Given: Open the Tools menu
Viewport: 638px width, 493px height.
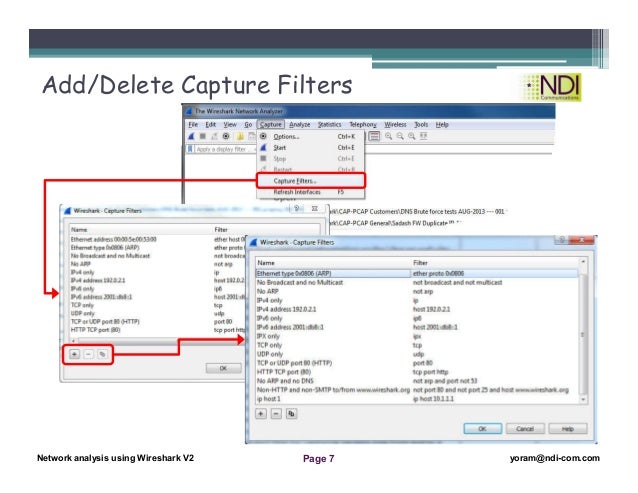Looking at the screenshot, I should coord(421,124).
